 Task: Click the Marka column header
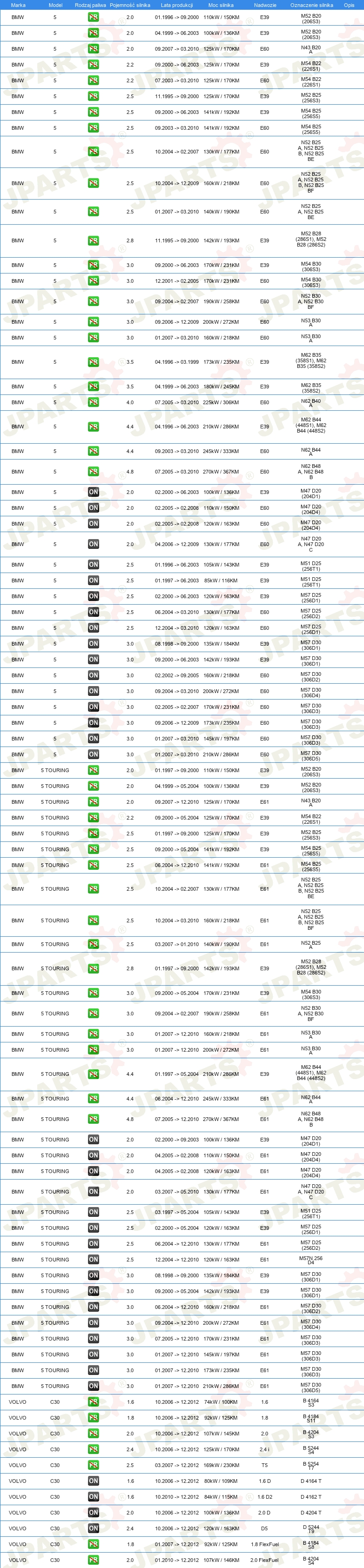click(18, 5)
